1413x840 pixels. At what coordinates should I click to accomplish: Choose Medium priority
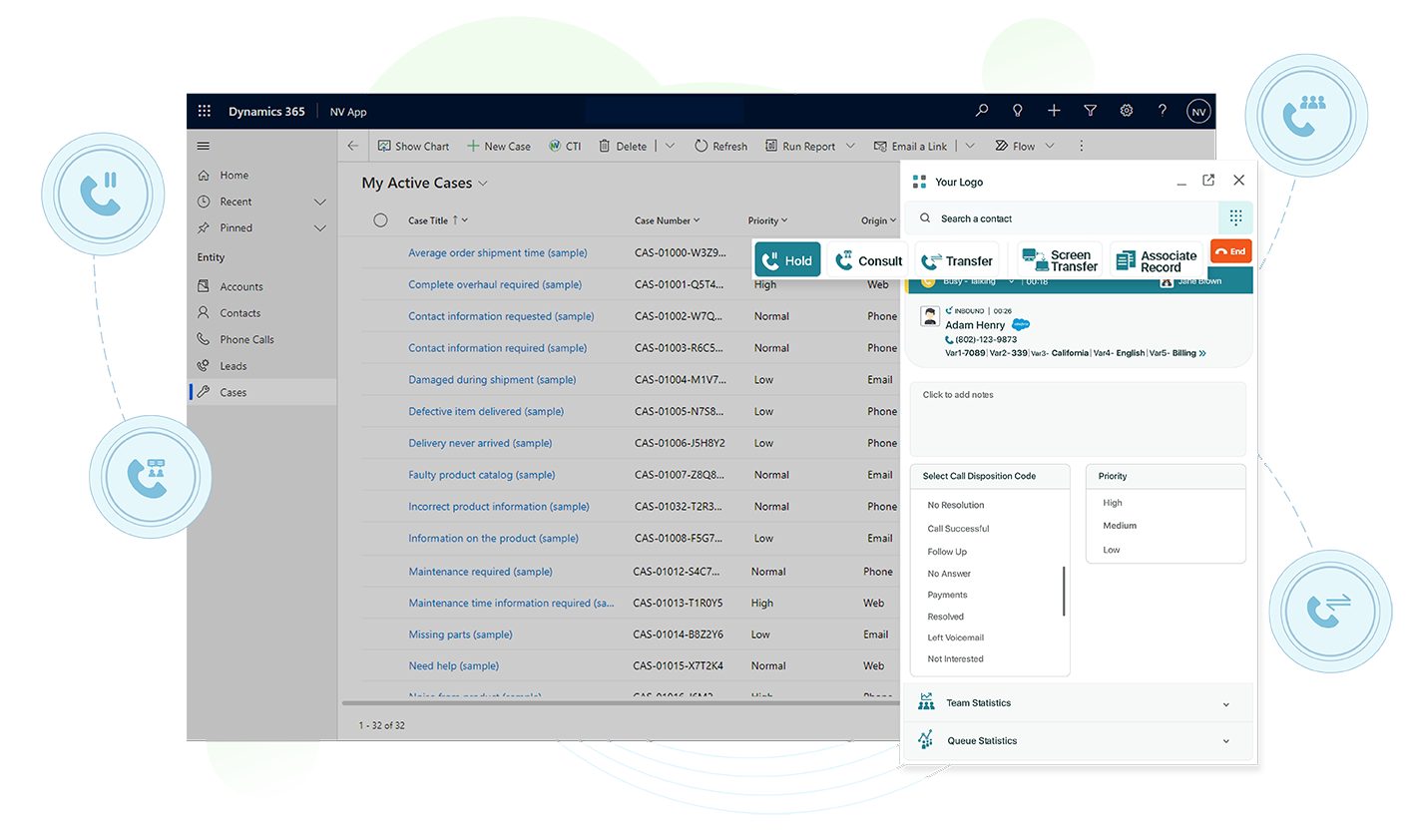pyautogui.click(x=1120, y=526)
